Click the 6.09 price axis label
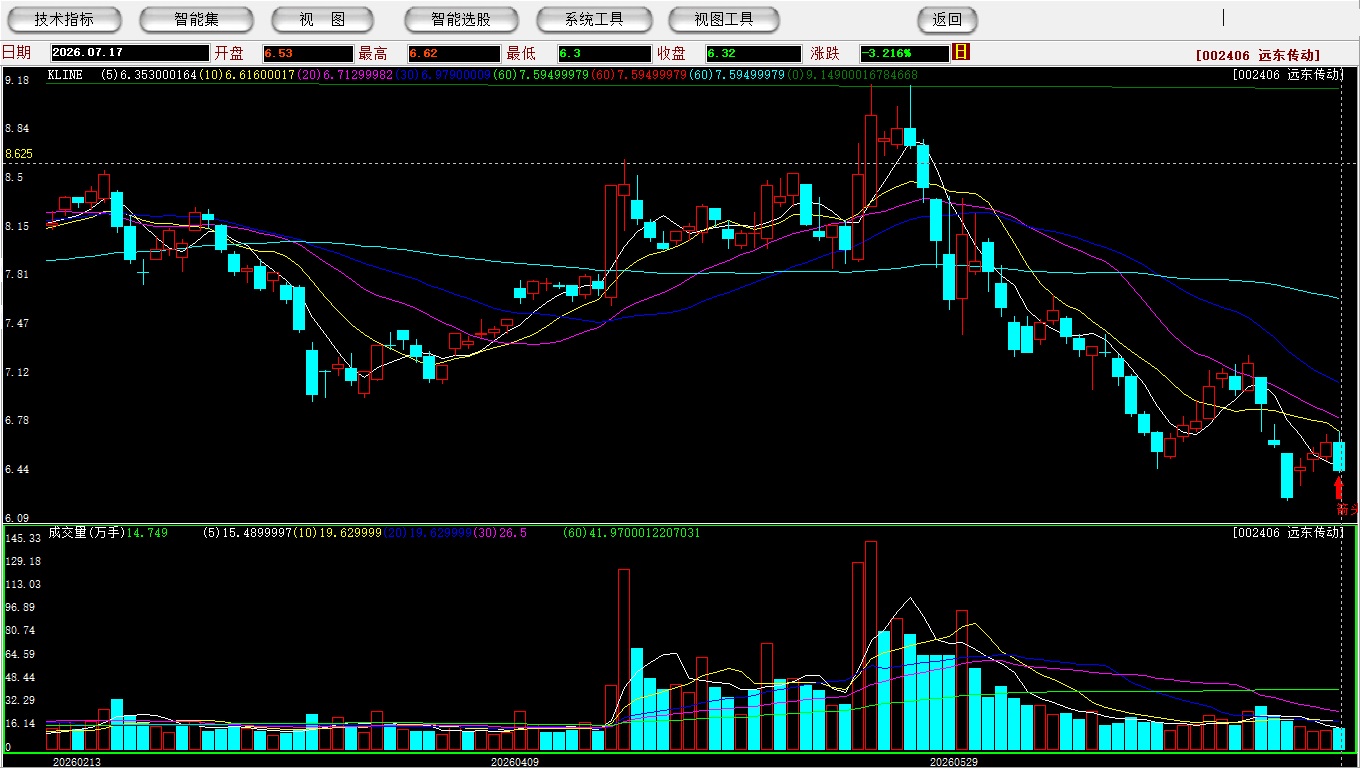This screenshot has width=1360, height=768. [16, 518]
